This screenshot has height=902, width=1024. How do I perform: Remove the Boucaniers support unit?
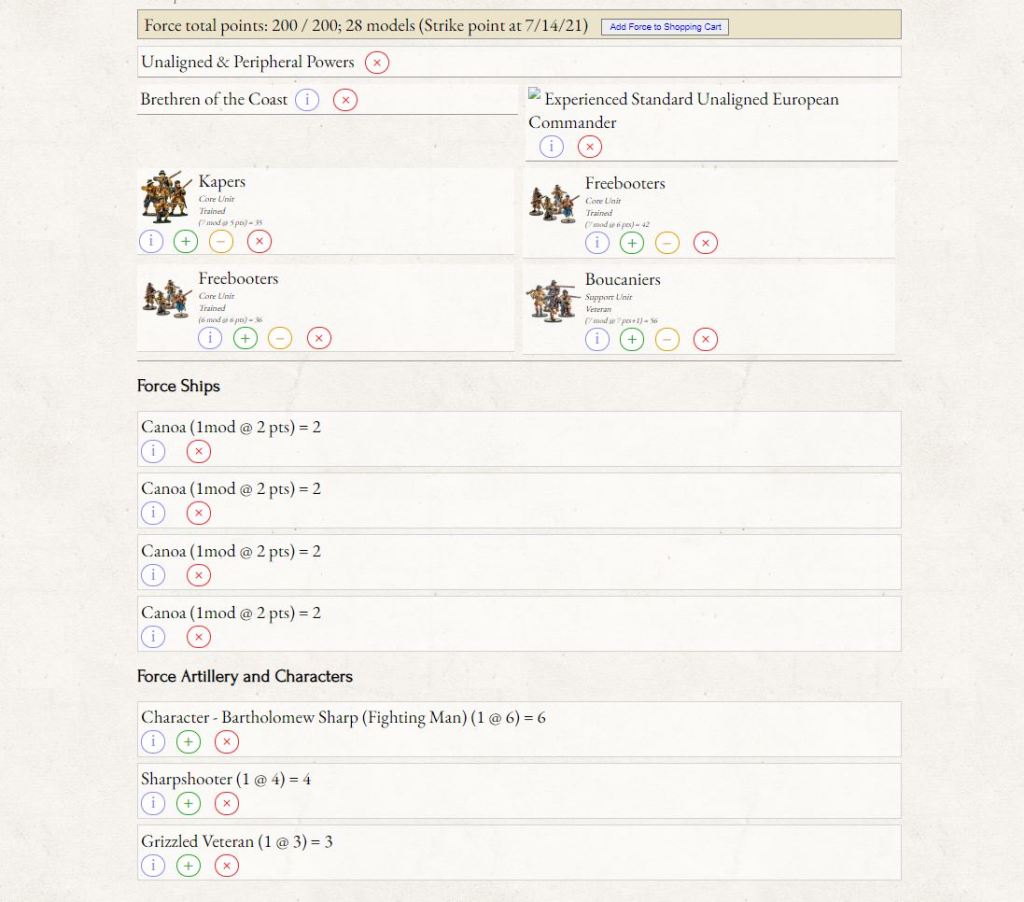point(705,340)
